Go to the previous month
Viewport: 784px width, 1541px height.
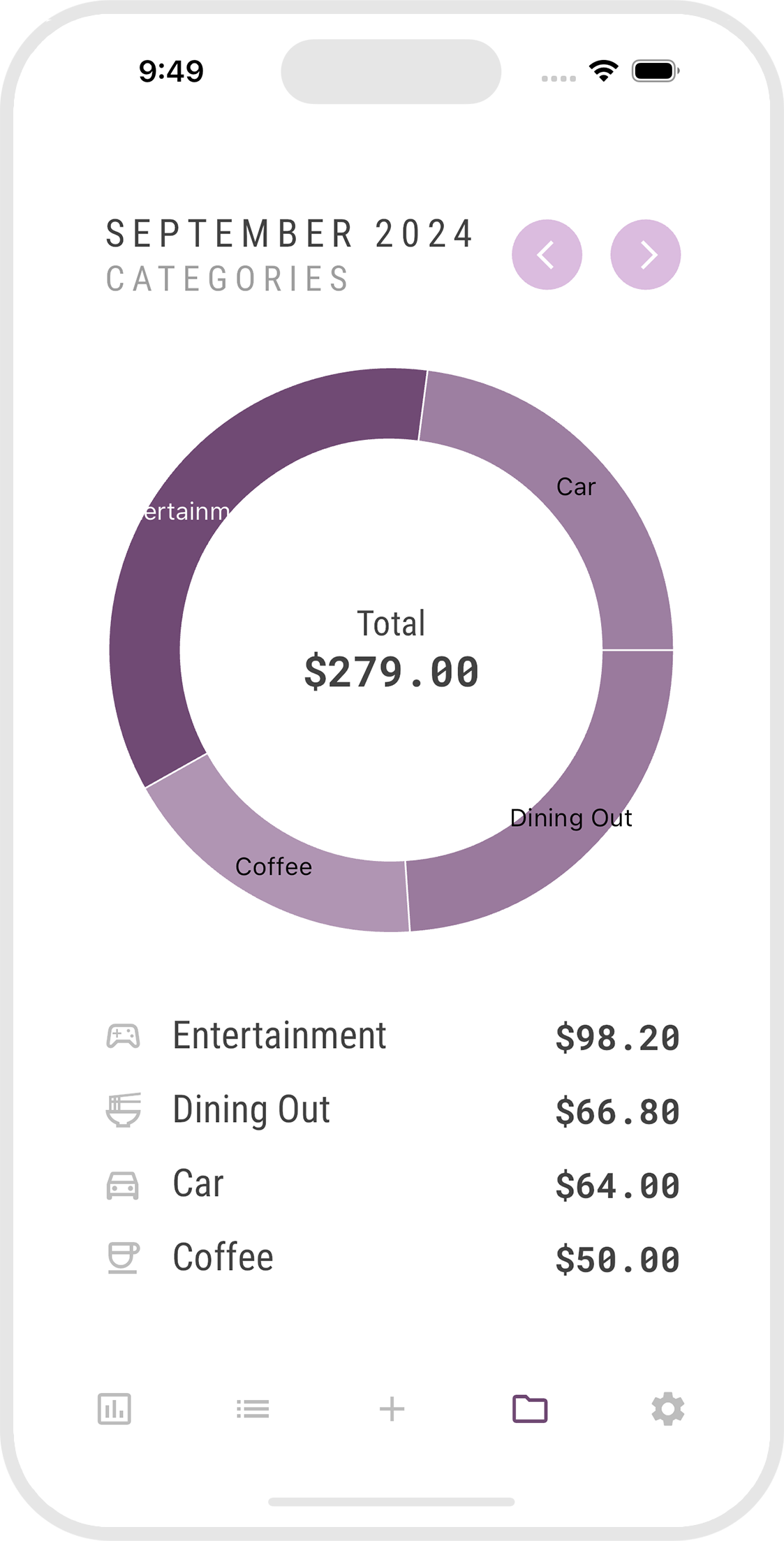(x=547, y=255)
